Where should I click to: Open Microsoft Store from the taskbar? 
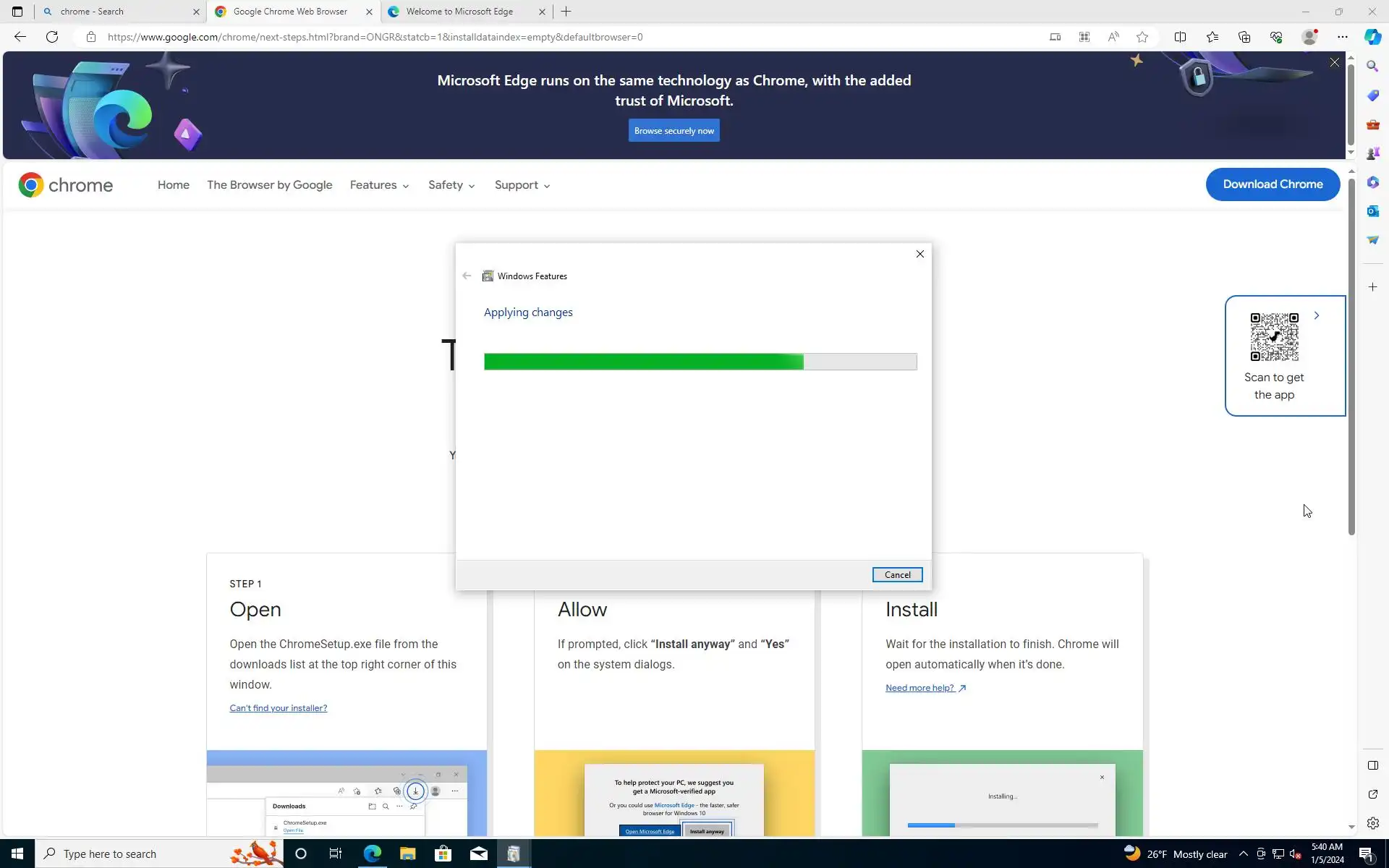pos(443,854)
